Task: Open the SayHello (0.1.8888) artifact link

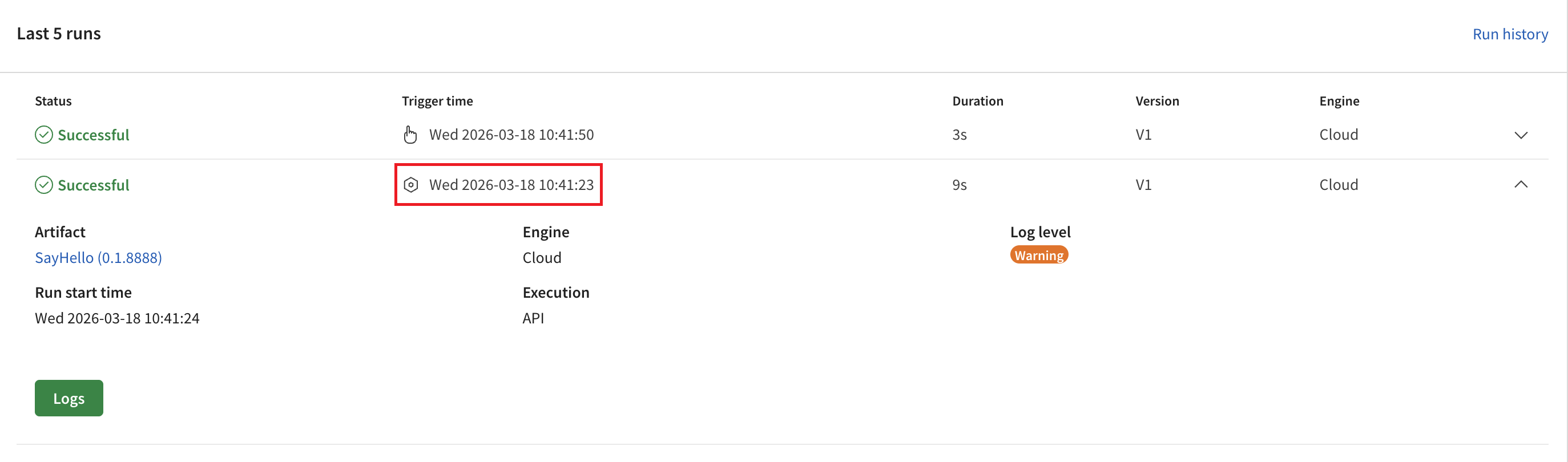Action: [99, 258]
